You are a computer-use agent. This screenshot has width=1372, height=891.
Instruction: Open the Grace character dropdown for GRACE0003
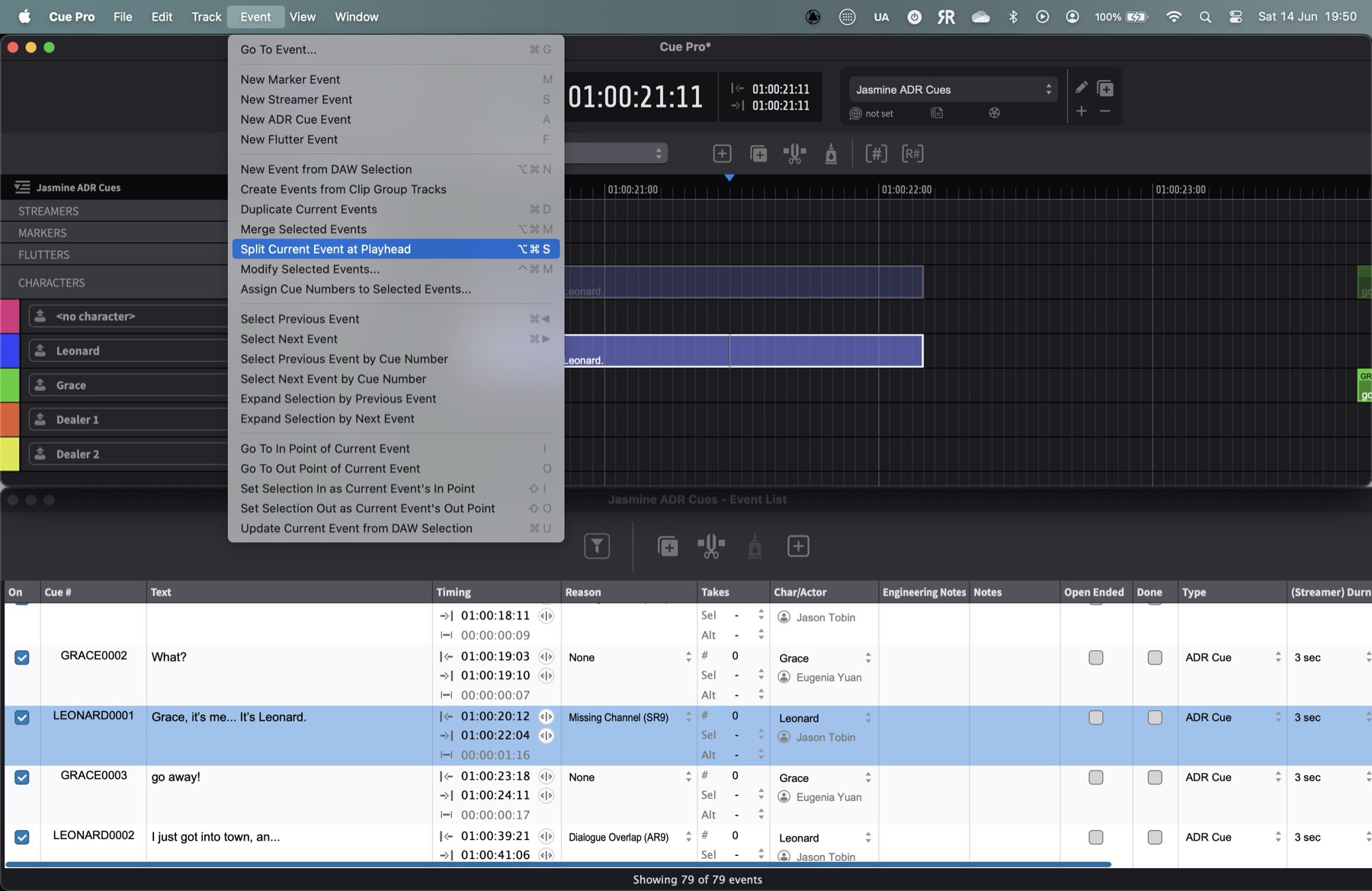(x=824, y=777)
